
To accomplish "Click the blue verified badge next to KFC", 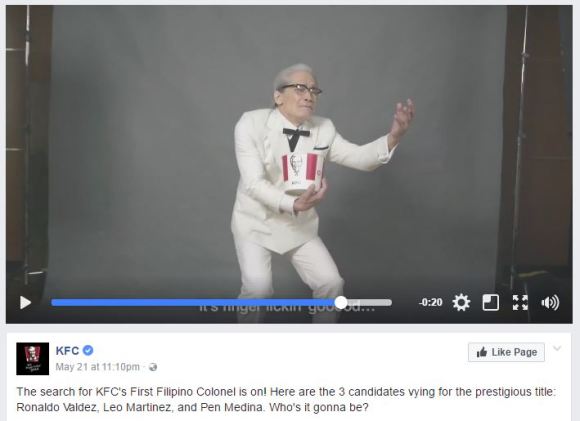I will coord(88,350).
